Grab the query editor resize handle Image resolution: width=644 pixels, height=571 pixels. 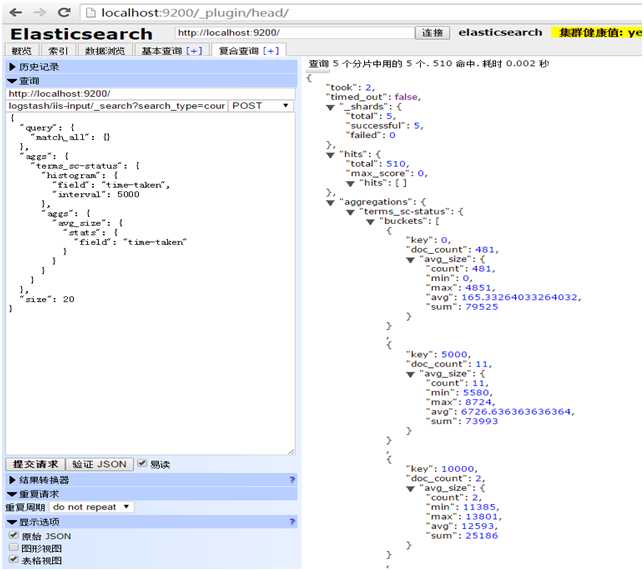291,452
